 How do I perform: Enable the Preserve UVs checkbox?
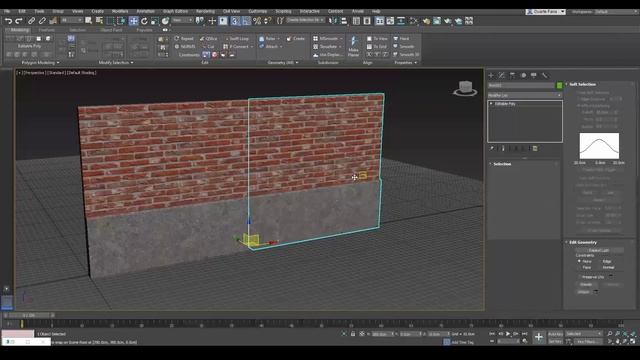[580, 277]
